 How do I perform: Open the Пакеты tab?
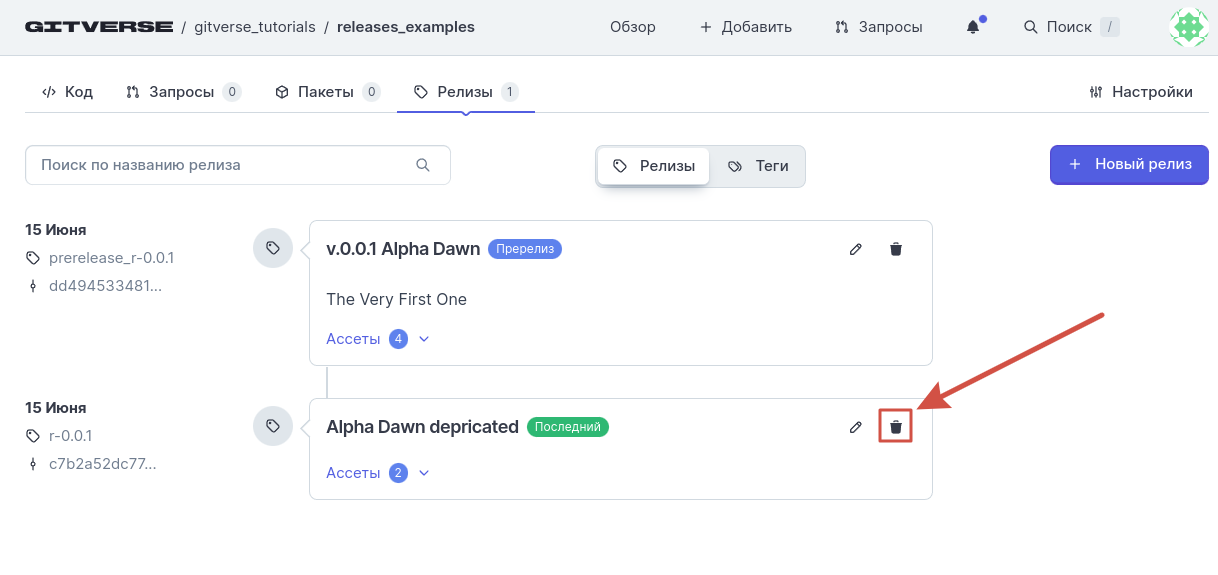pos(327,92)
